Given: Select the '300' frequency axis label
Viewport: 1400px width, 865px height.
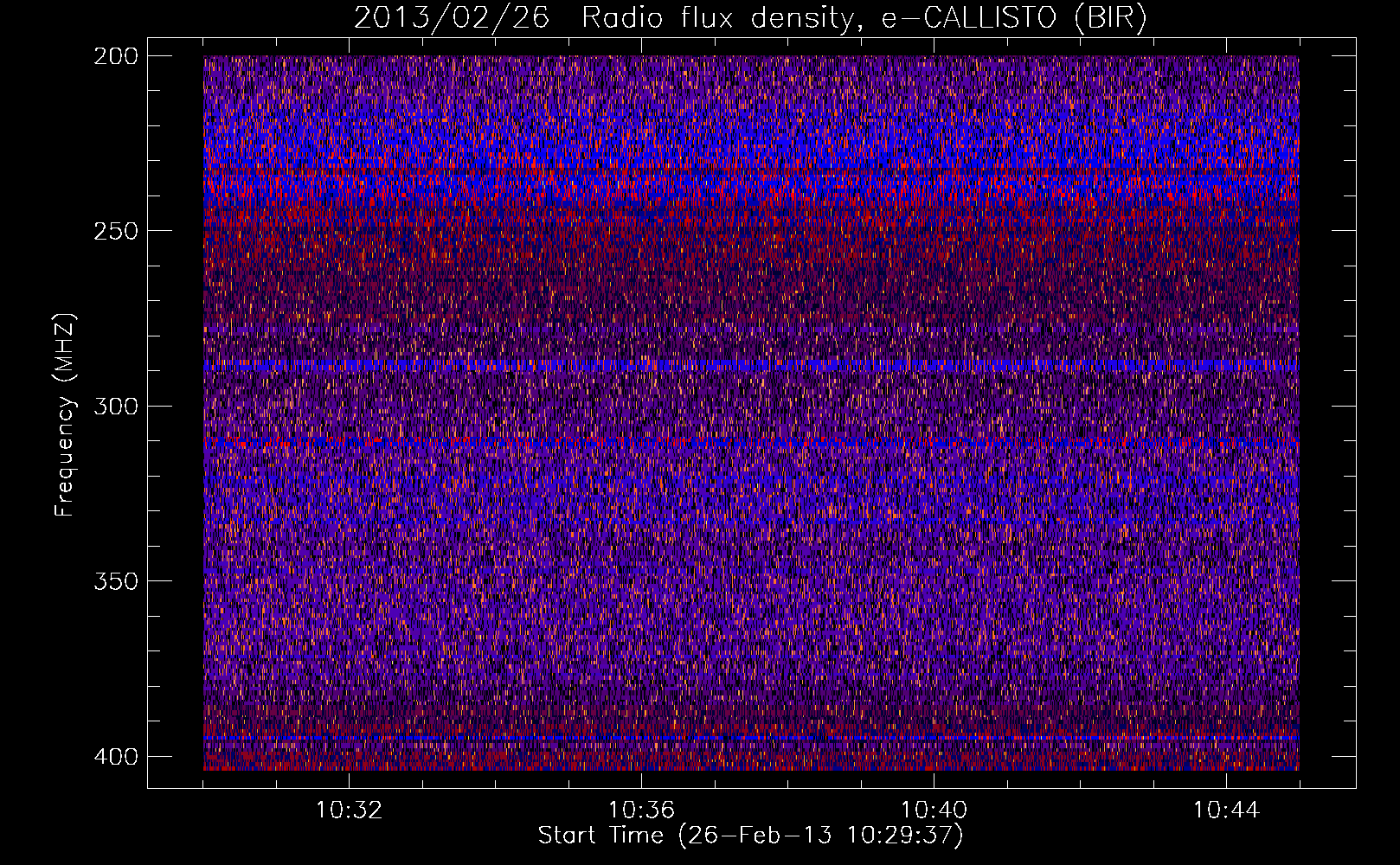Looking at the screenshot, I should [115, 406].
